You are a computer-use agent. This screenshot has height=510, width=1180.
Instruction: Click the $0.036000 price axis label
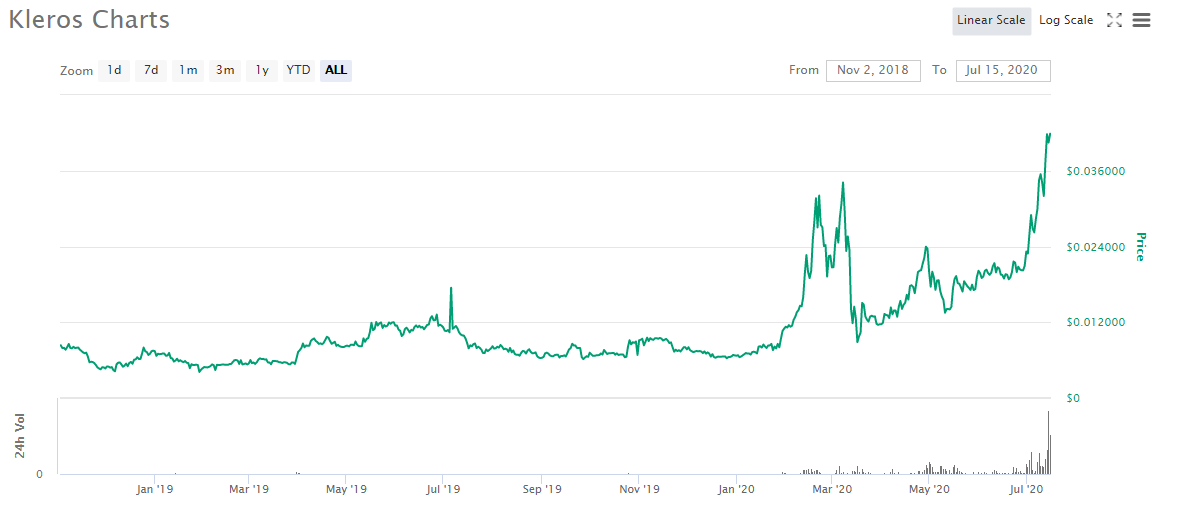click(1096, 172)
